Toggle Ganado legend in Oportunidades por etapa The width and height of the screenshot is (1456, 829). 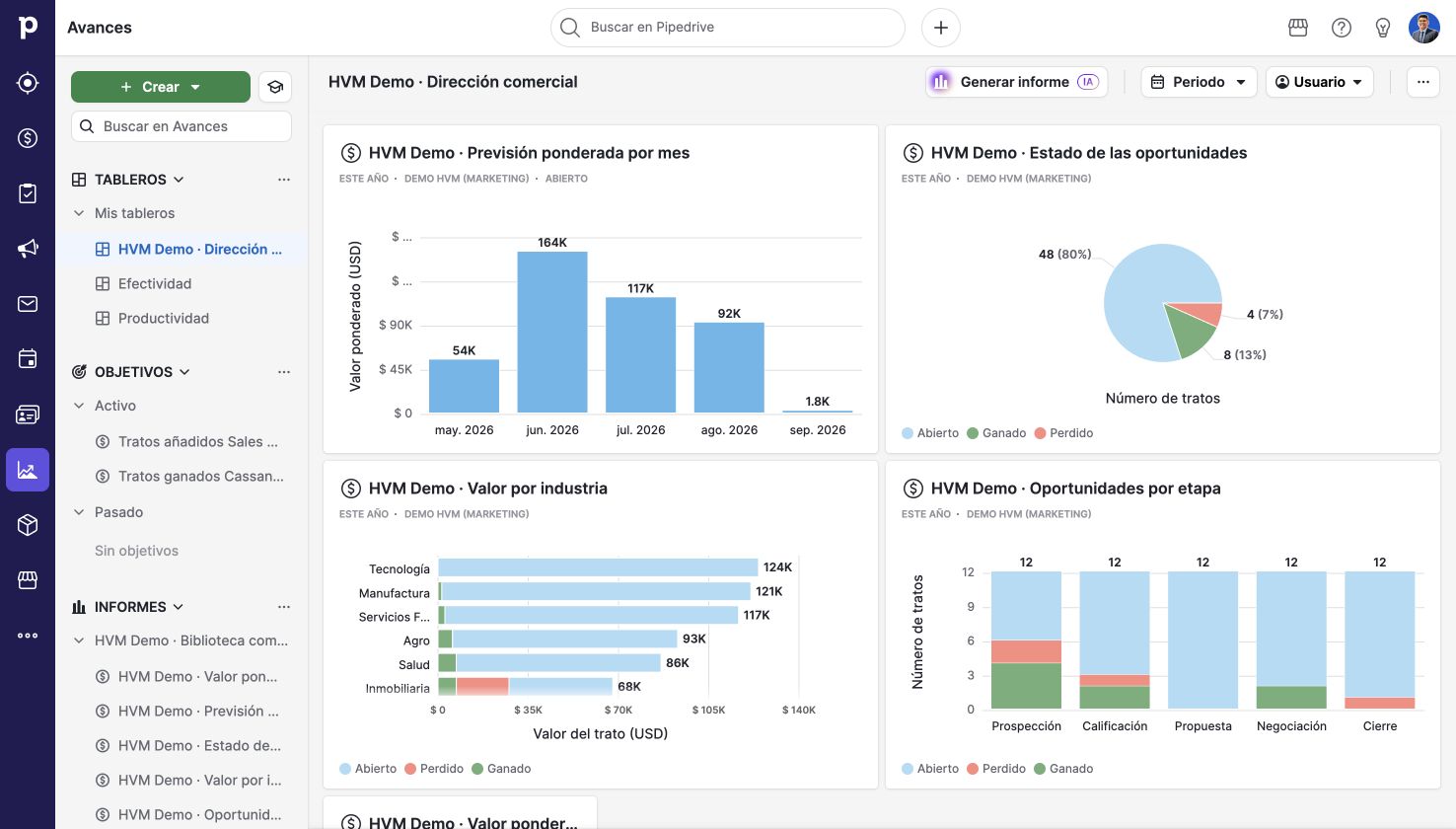point(1063,769)
